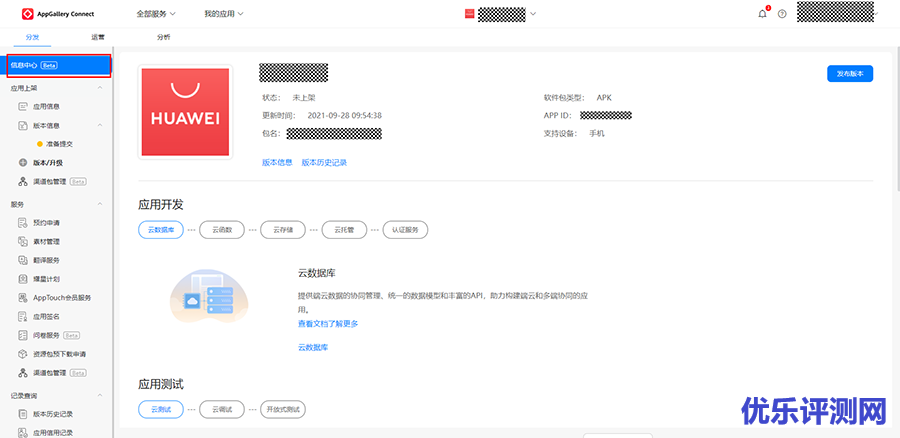This screenshot has width=900, height=438.
Task: Open the 全部服务 dropdown
Action: [155, 14]
